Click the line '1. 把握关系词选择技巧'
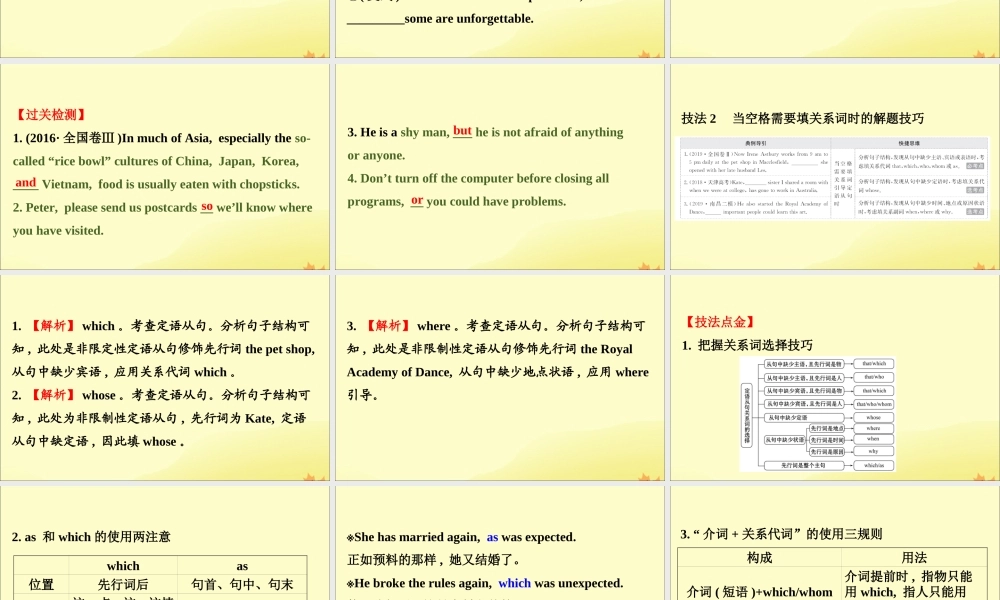This screenshot has width=1000, height=600. [x=747, y=345]
